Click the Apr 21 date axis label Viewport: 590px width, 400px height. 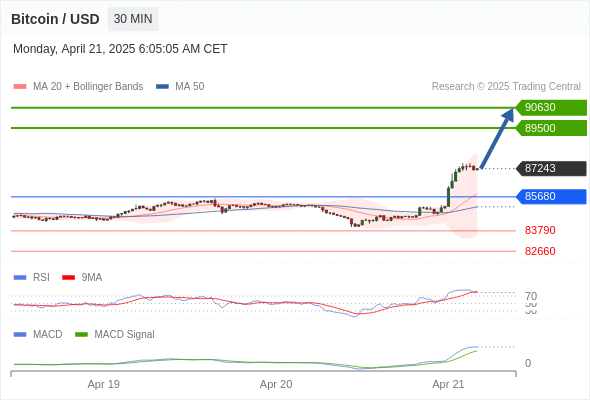pyautogui.click(x=448, y=384)
